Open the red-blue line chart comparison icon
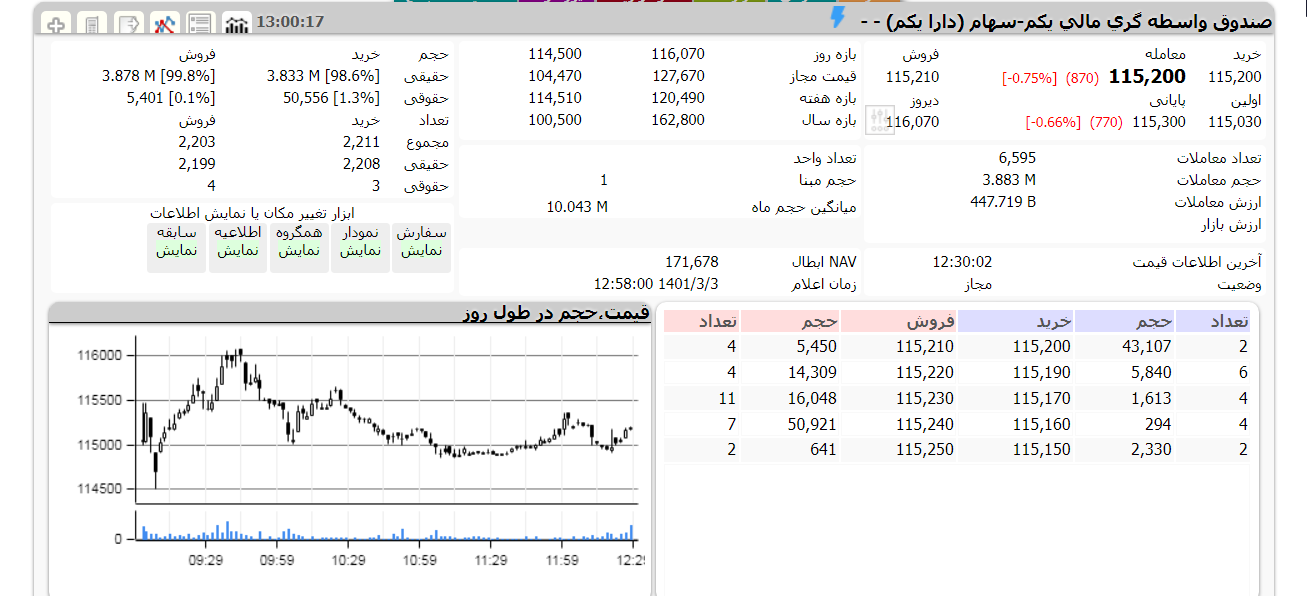Screen dimensions: 1307x596 click(x=164, y=23)
